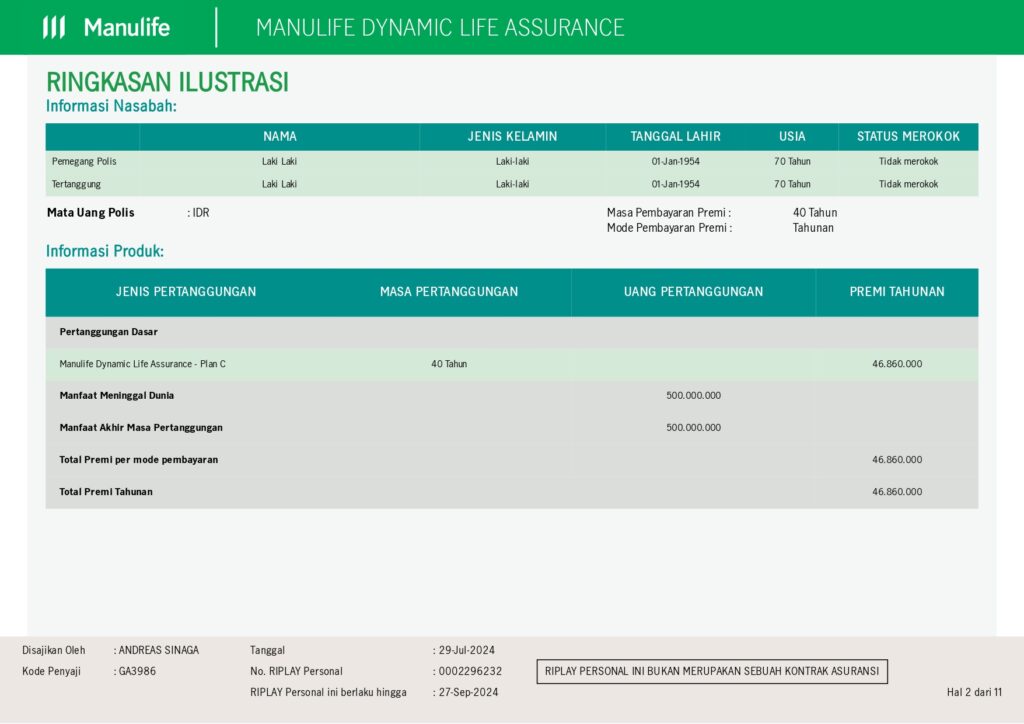The width and height of the screenshot is (1024, 724).
Task: Click 46.860.000 in Total Premi per mode row
Action: click(x=897, y=460)
